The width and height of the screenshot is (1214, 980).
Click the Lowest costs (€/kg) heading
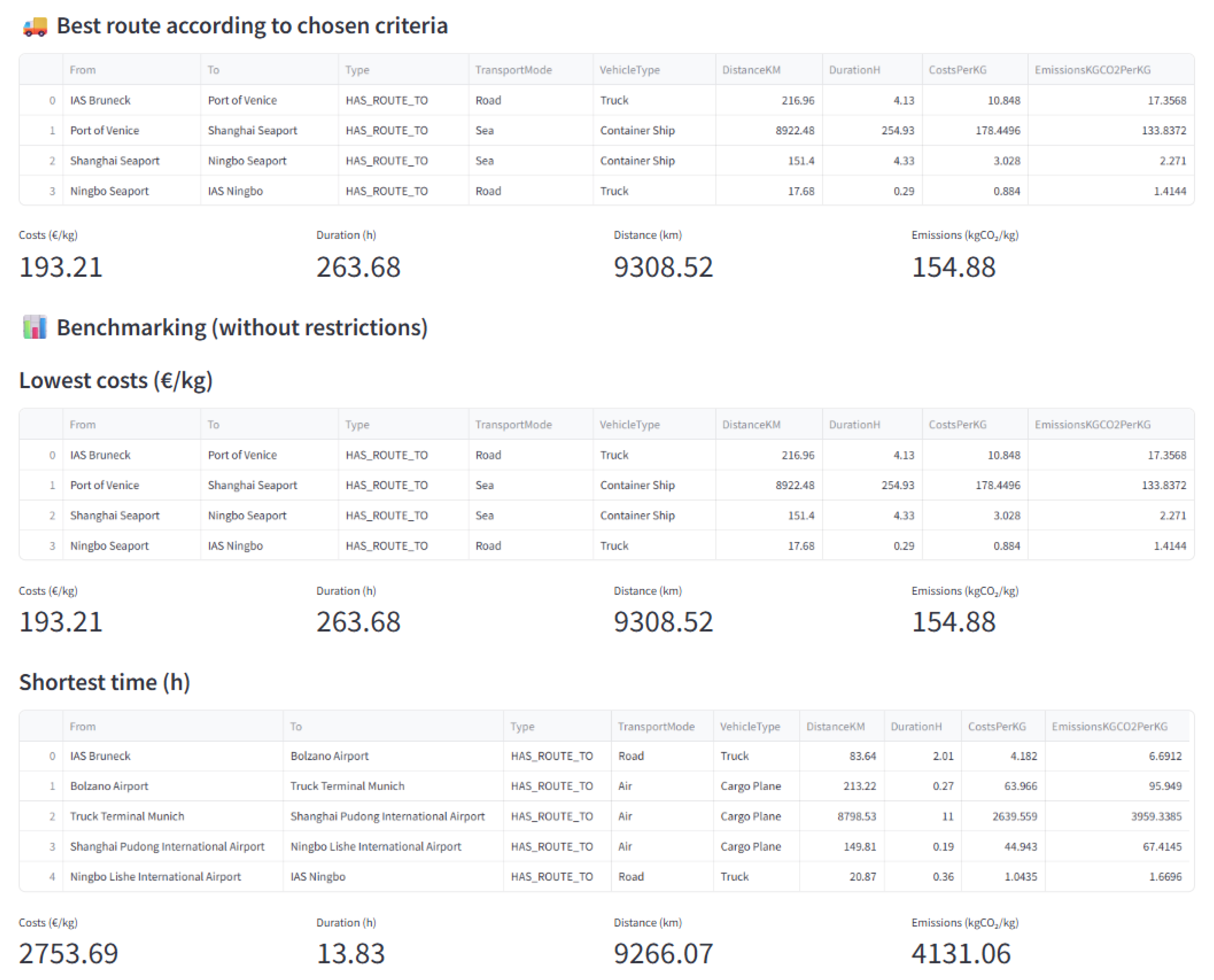coord(116,381)
